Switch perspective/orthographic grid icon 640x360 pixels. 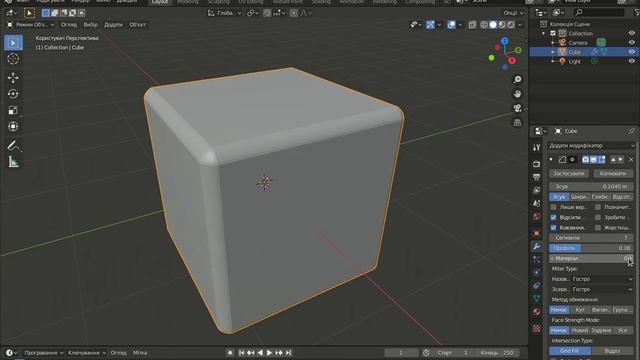(517, 122)
